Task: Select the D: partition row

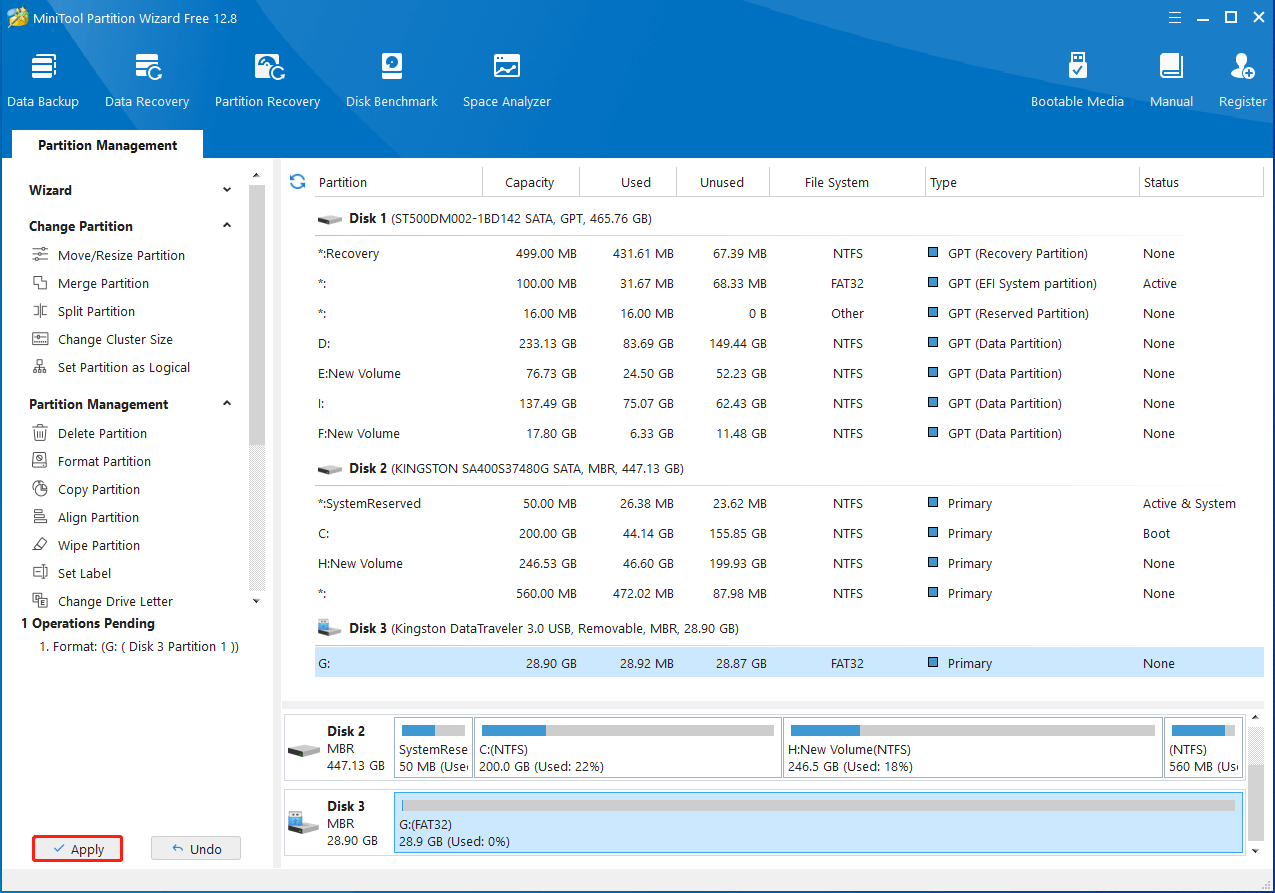Action: 789,344
